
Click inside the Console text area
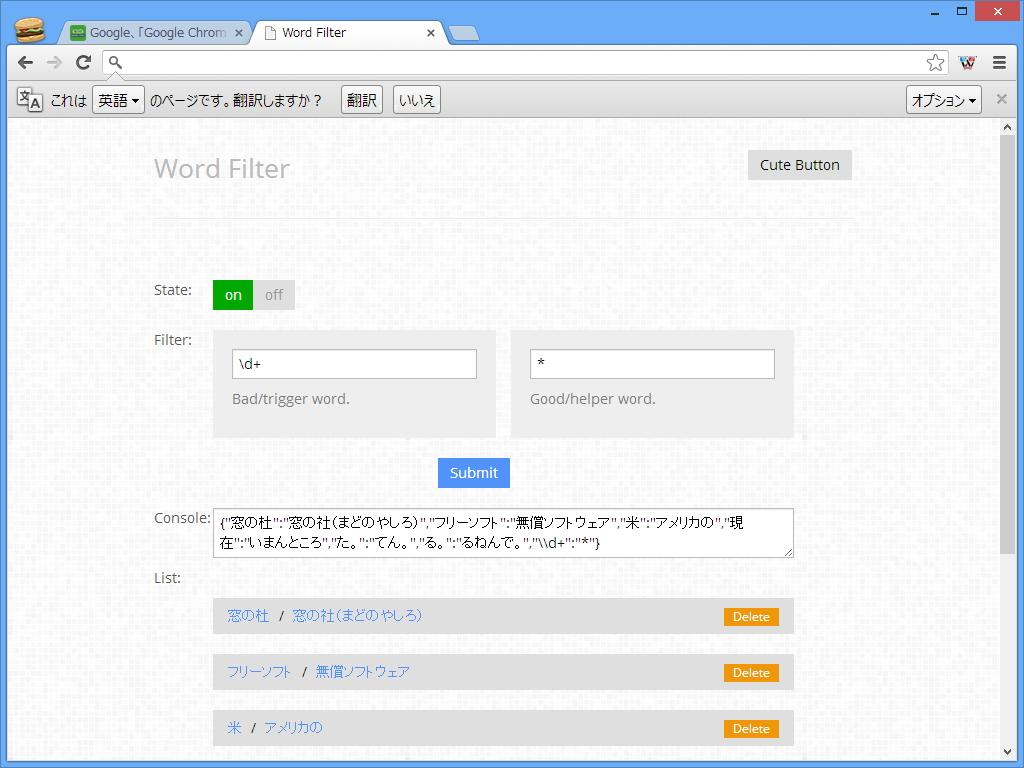click(x=503, y=532)
